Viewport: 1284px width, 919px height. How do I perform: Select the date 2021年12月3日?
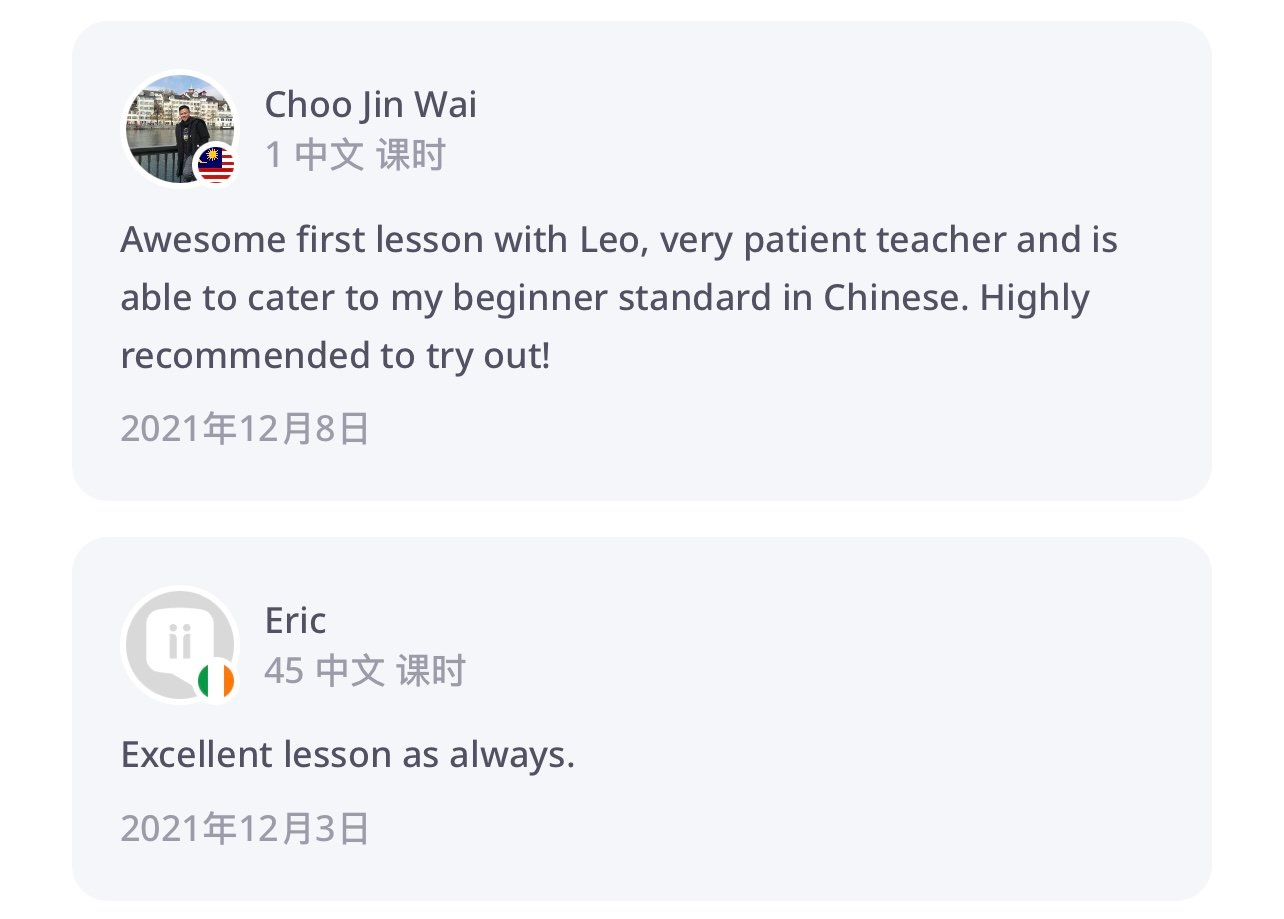coord(245,829)
